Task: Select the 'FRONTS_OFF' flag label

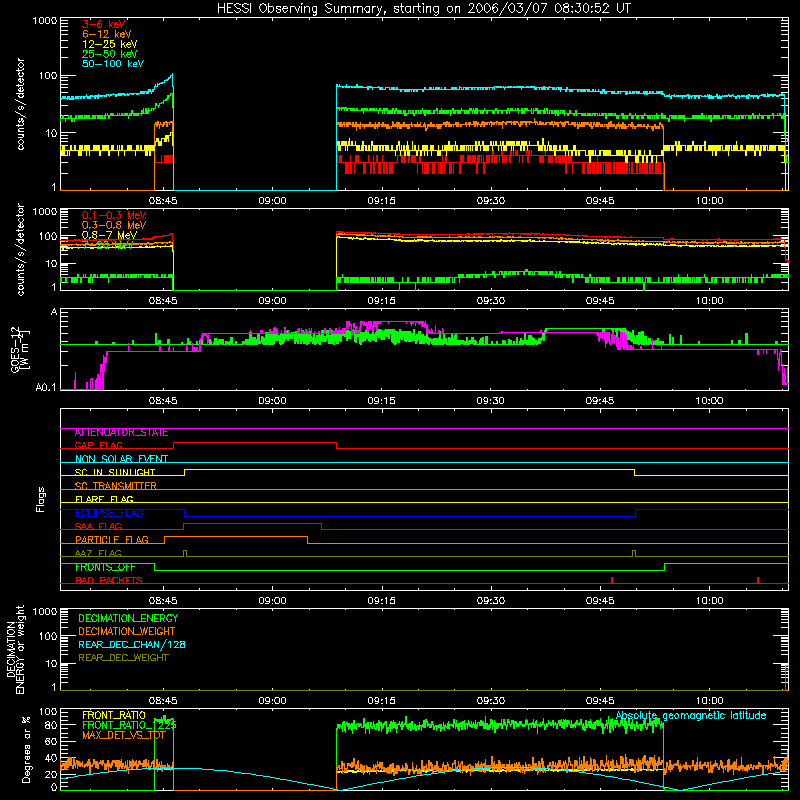Action: click(105, 567)
